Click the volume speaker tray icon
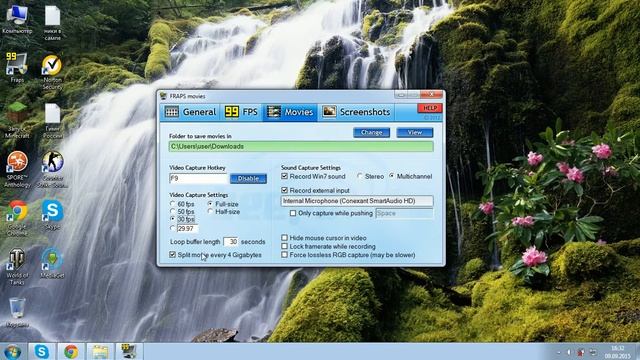This screenshot has width=640, height=360. pyautogui.click(x=569, y=352)
